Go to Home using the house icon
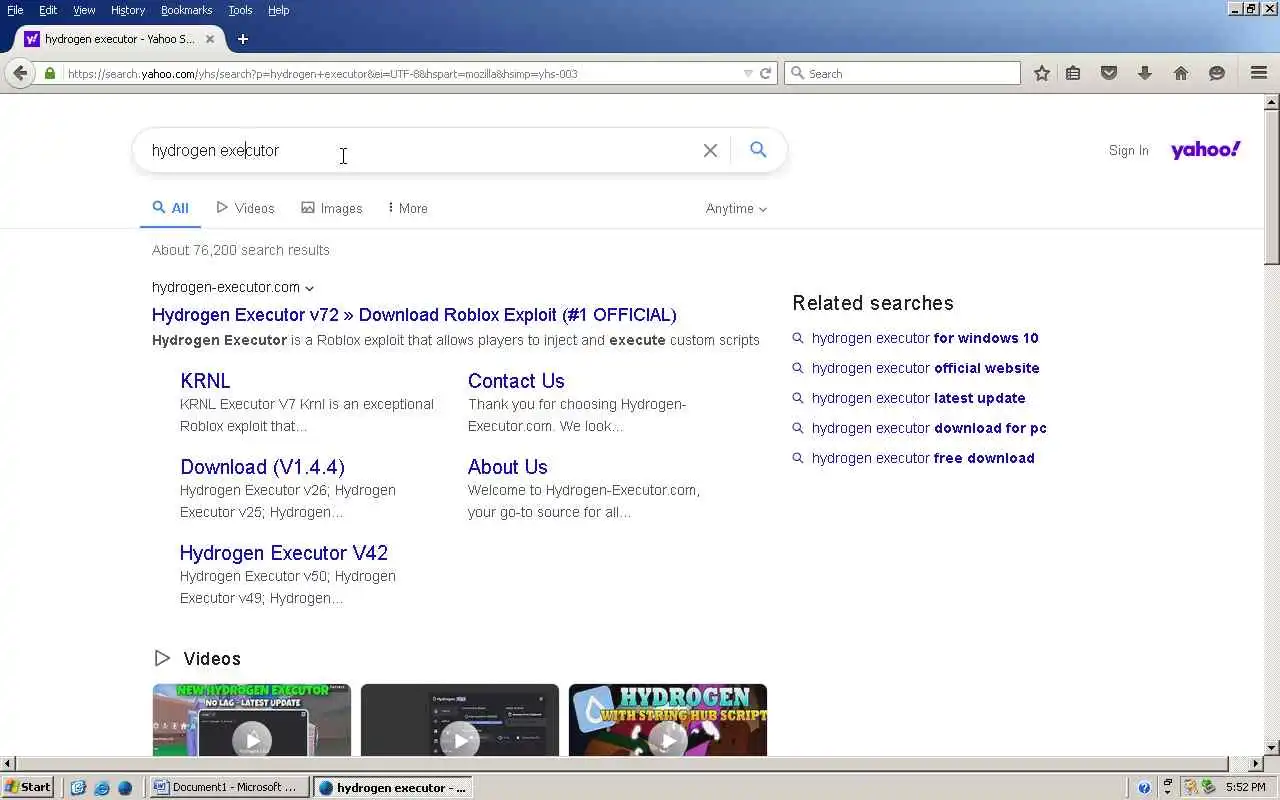This screenshot has width=1280, height=800. (x=1181, y=73)
